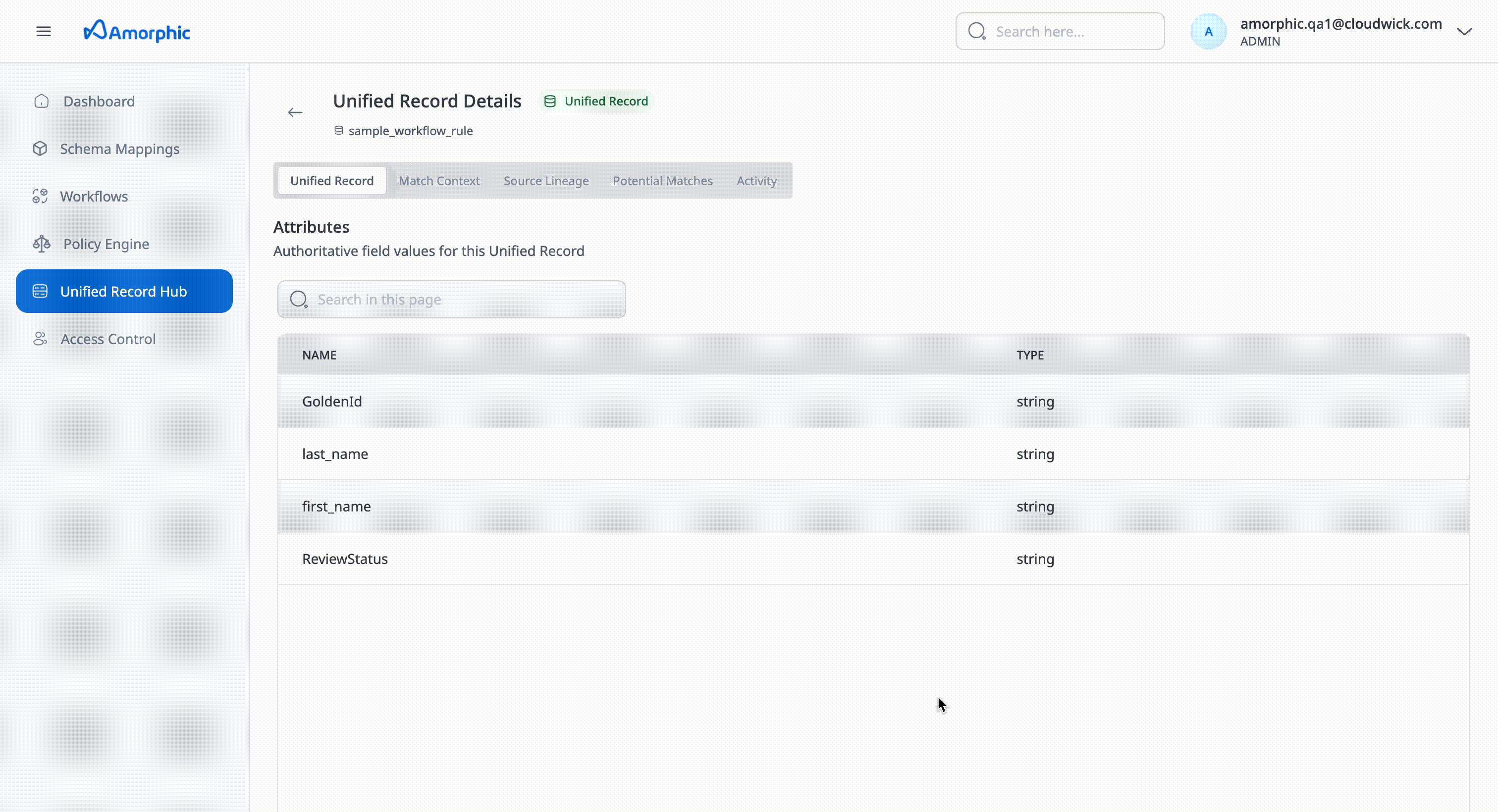The width and height of the screenshot is (1498, 812).
Task: Select the Workflows sidebar icon
Action: pos(41,196)
